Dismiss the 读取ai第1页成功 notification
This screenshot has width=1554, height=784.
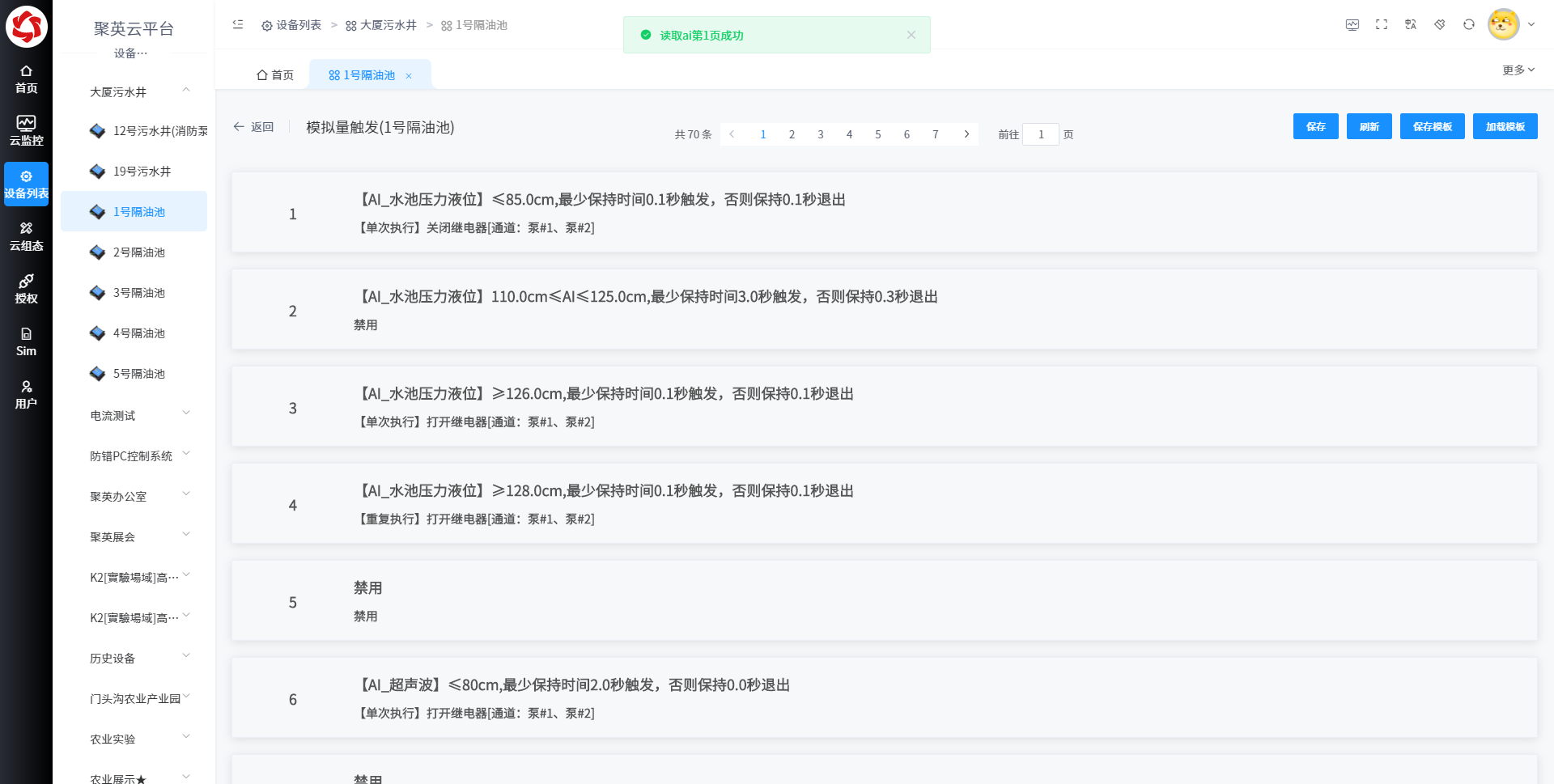click(x=911, y=35)
